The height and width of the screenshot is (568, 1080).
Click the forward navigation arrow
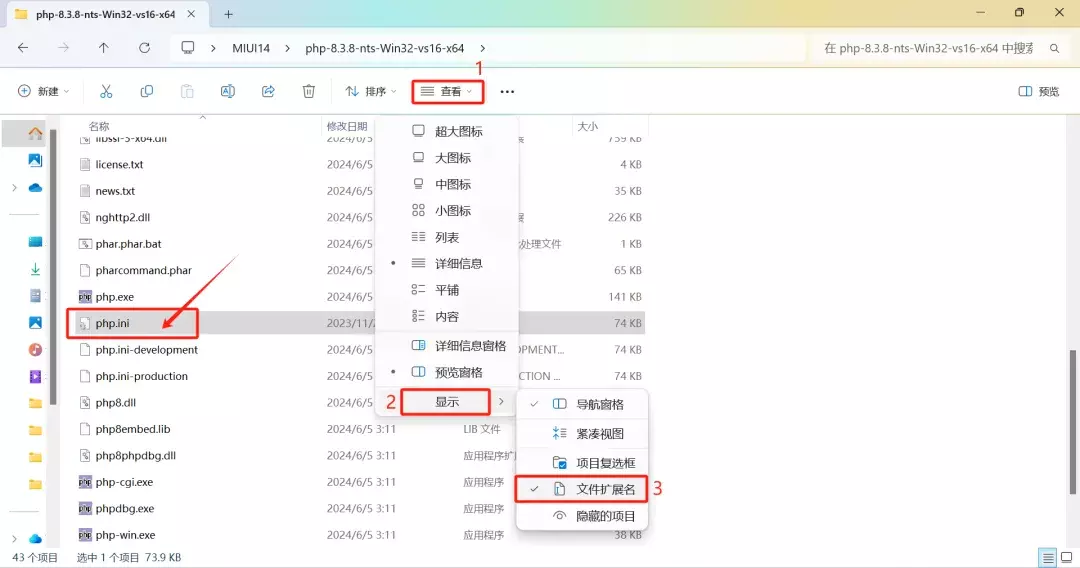(x=63, y=48)
